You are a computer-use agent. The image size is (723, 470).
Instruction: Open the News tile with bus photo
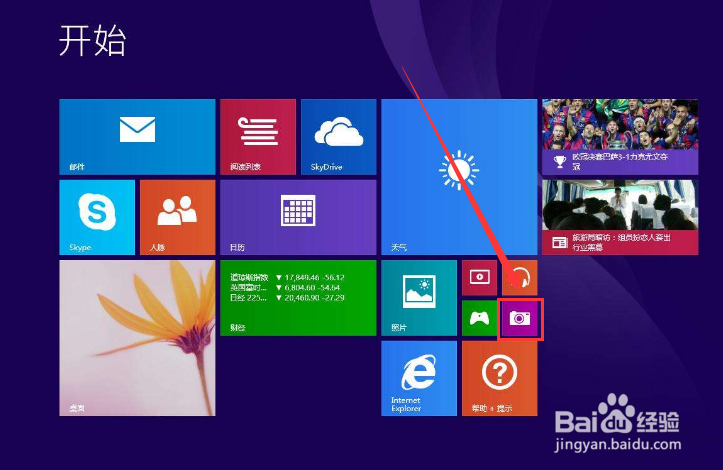pos(620,217)
